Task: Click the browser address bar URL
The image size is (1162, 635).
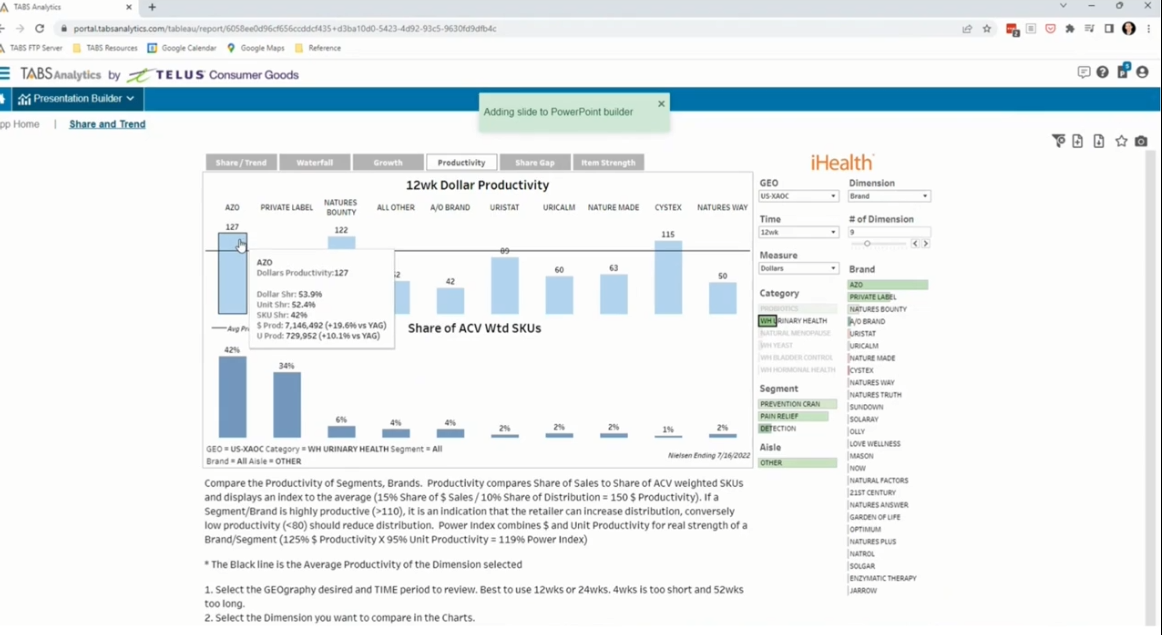Action: coord(285,29)
